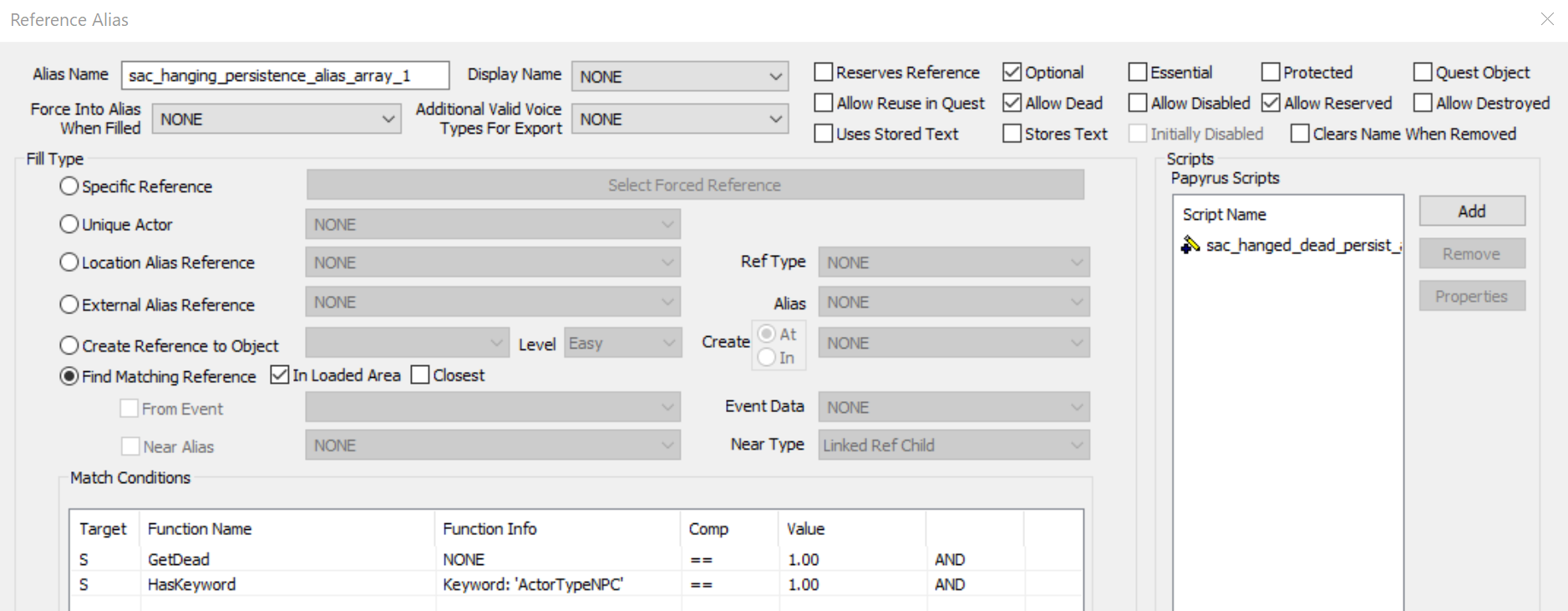1568x611 pixels.
Task: Open the Display Name dropdown
Action: [x=680, y=76]
